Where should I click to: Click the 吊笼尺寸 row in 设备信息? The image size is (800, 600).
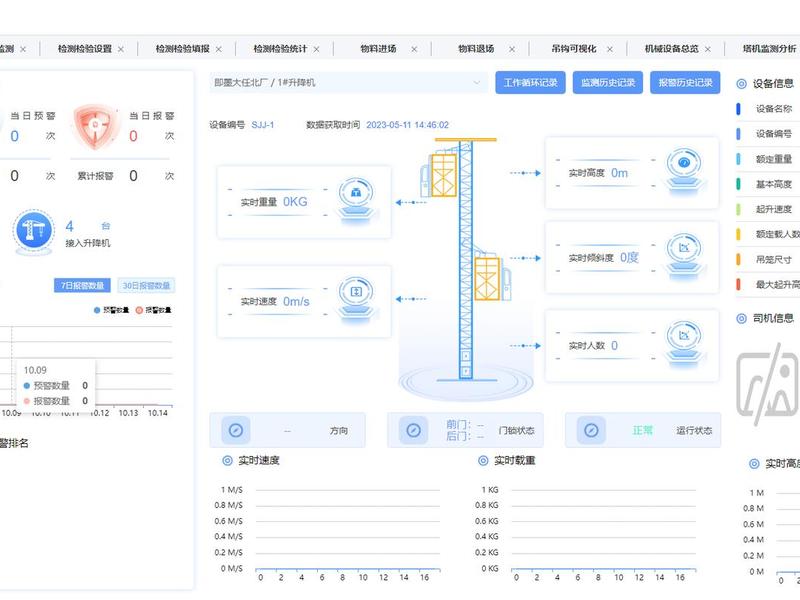[x=767, y=260]
